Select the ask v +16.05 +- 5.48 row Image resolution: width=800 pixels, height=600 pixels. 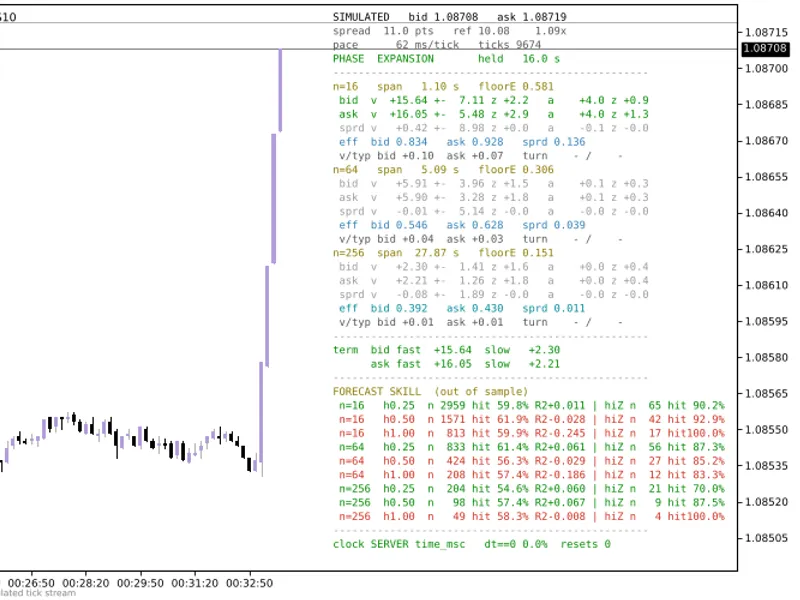pos(493,114)
